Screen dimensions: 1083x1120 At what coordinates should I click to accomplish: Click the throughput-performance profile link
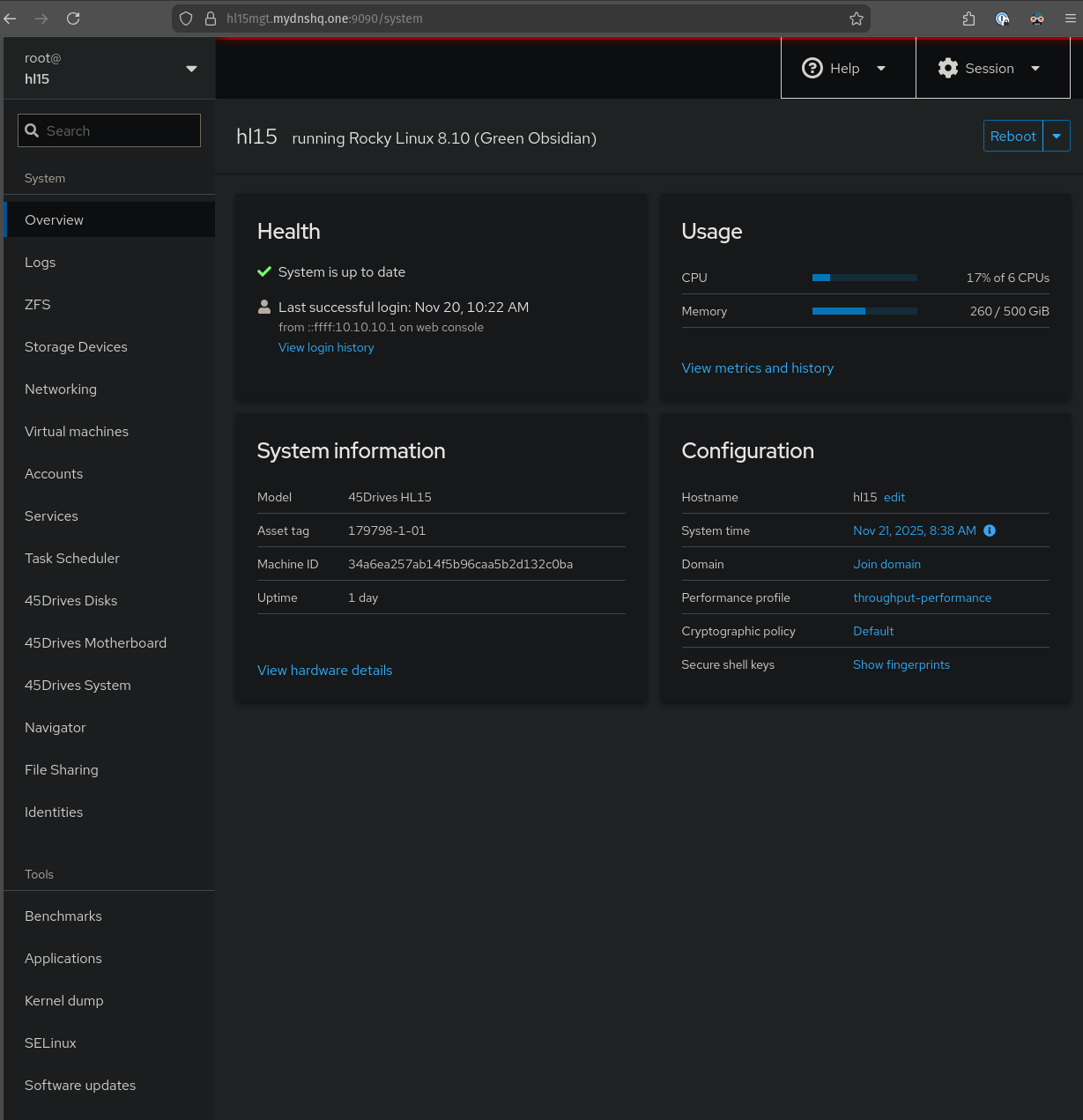(x=922, y=597)
